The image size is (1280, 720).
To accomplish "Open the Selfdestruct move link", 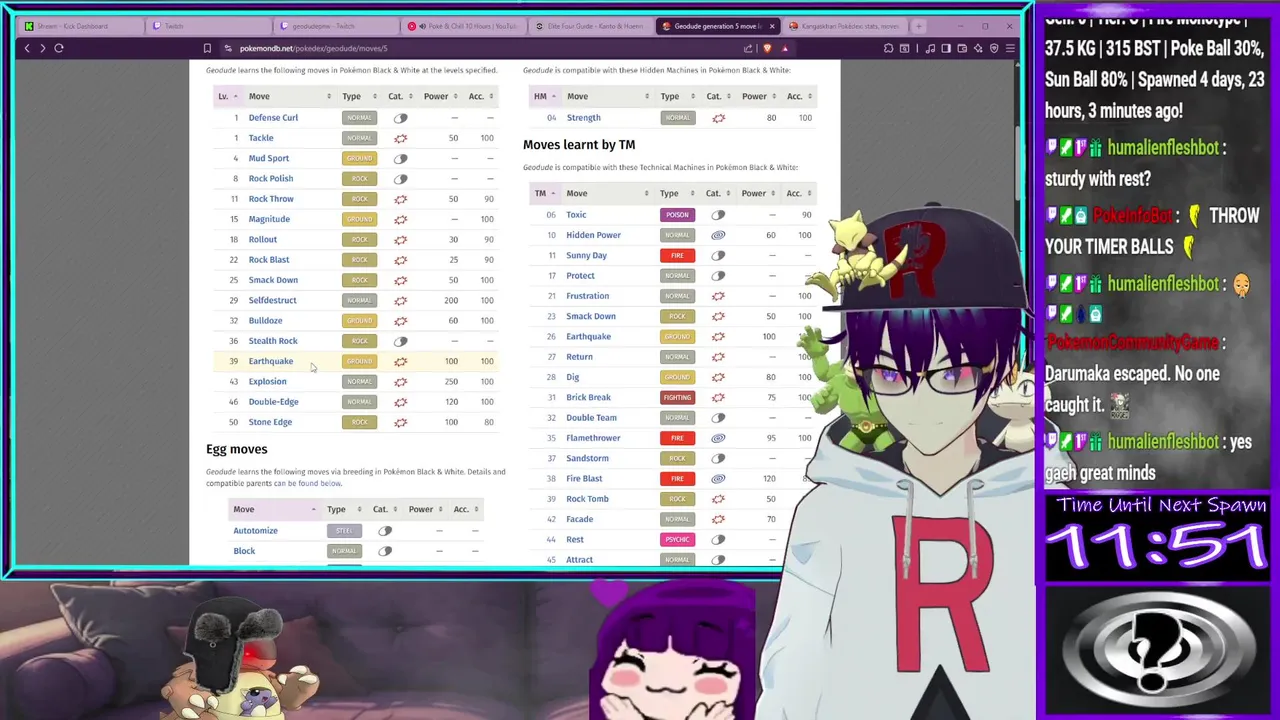I will pos(272,300).
